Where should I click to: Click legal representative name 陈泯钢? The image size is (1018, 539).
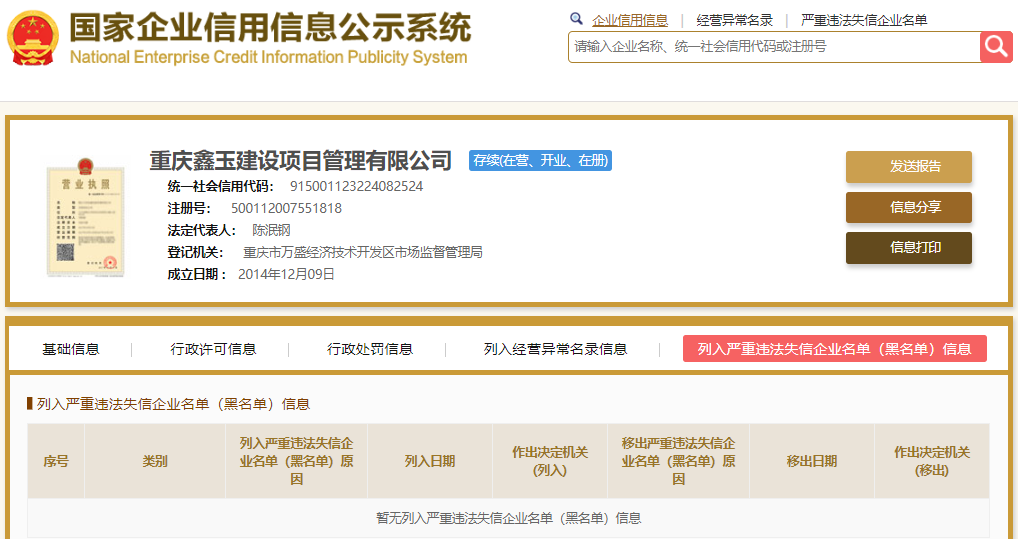point(271,231)
